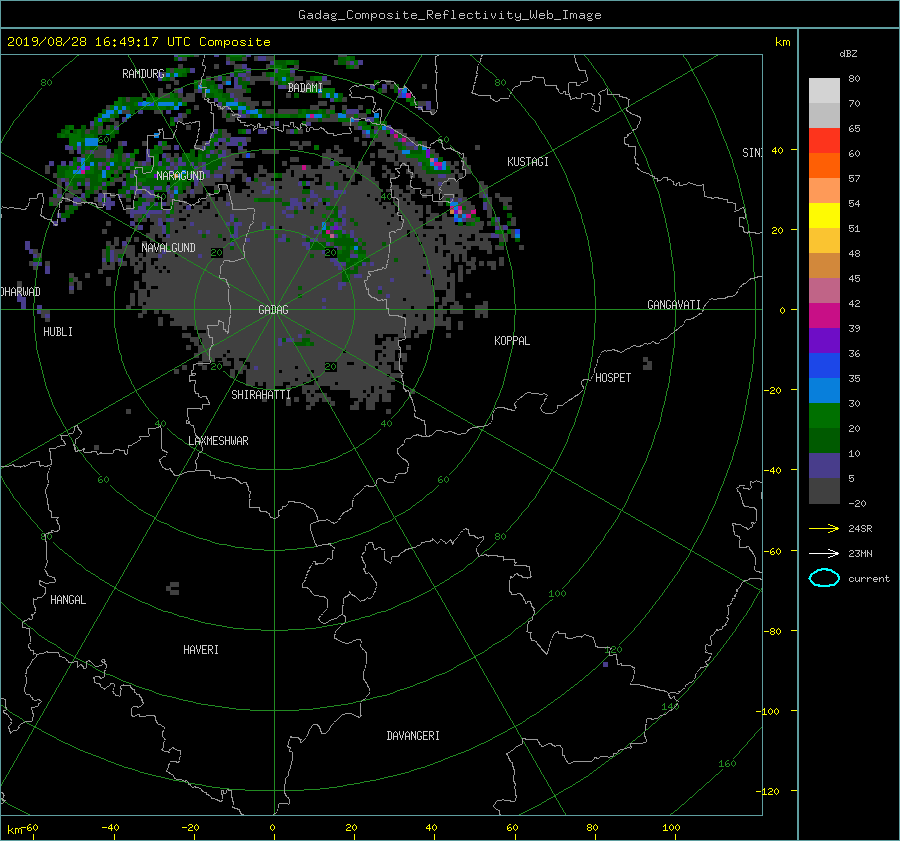
Task: Click the cyan 'current' ellipse legend icon
Action: [824, 578]
